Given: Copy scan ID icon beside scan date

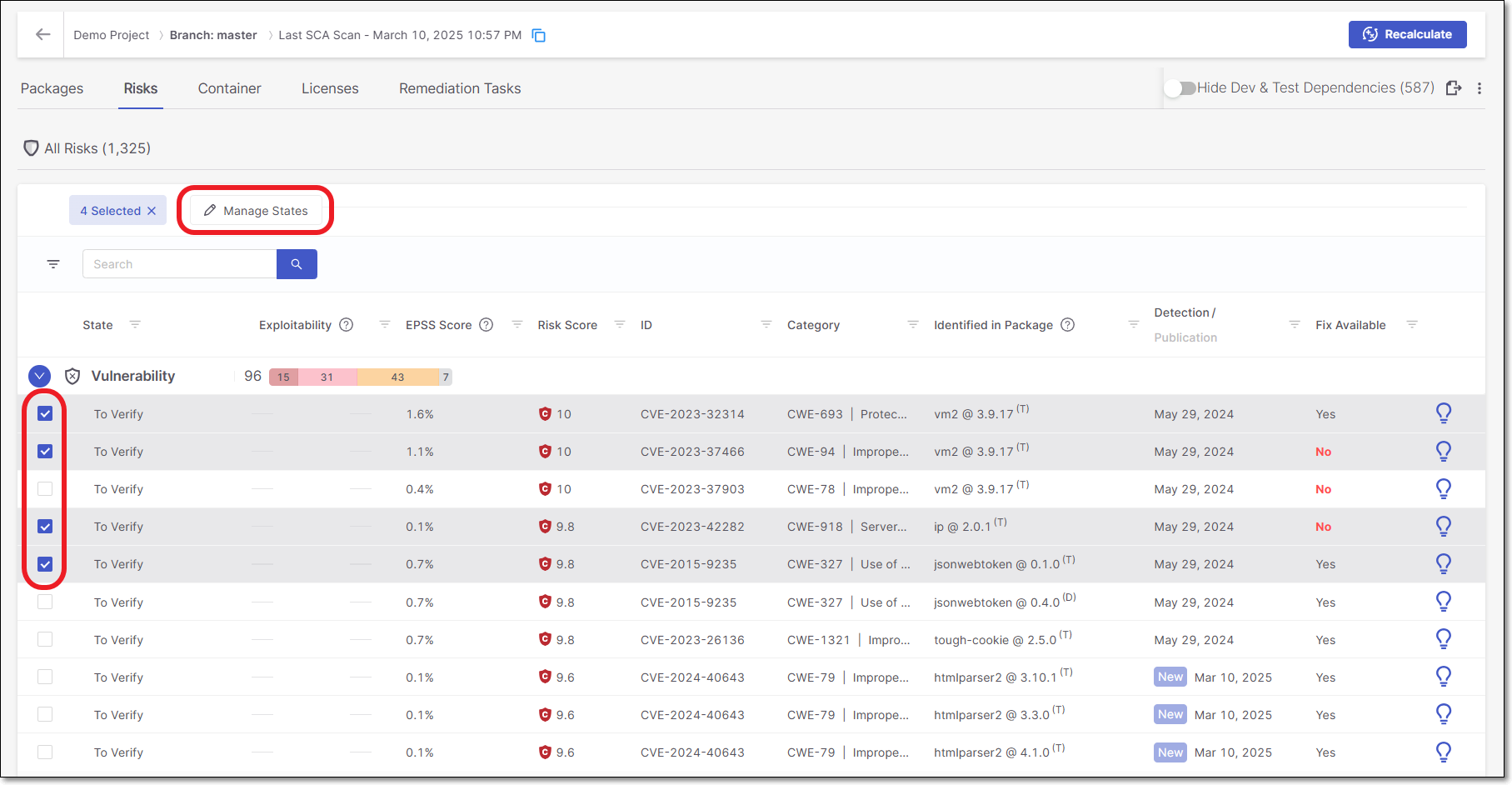Looking at the screenshot, I should [539, 35].
